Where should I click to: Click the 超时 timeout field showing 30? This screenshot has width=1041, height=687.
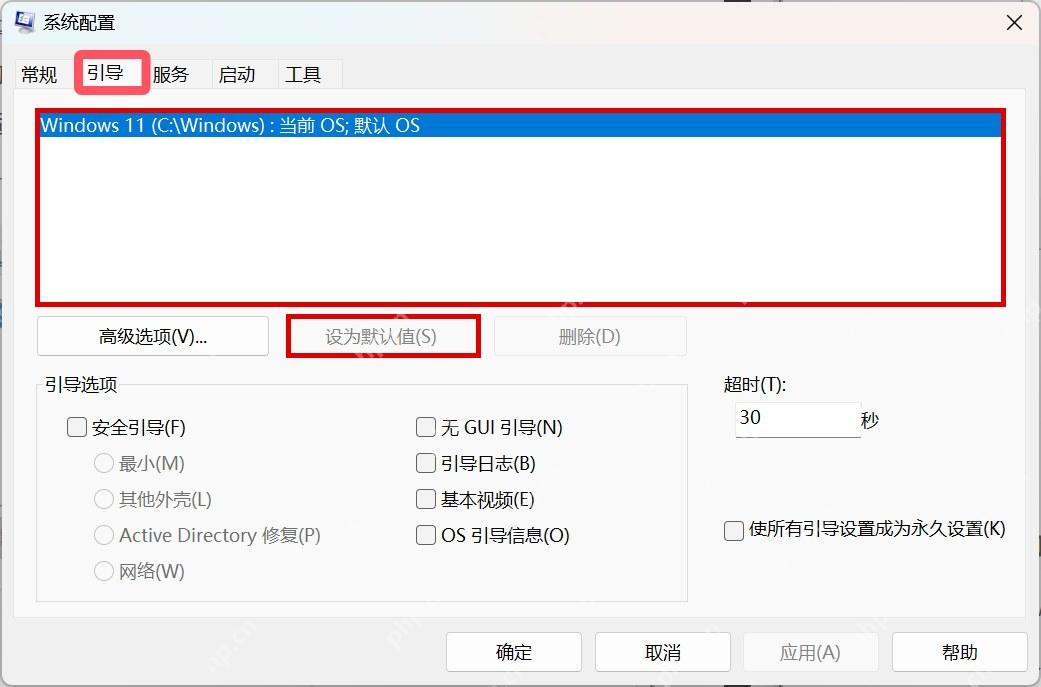pos(798,420)
